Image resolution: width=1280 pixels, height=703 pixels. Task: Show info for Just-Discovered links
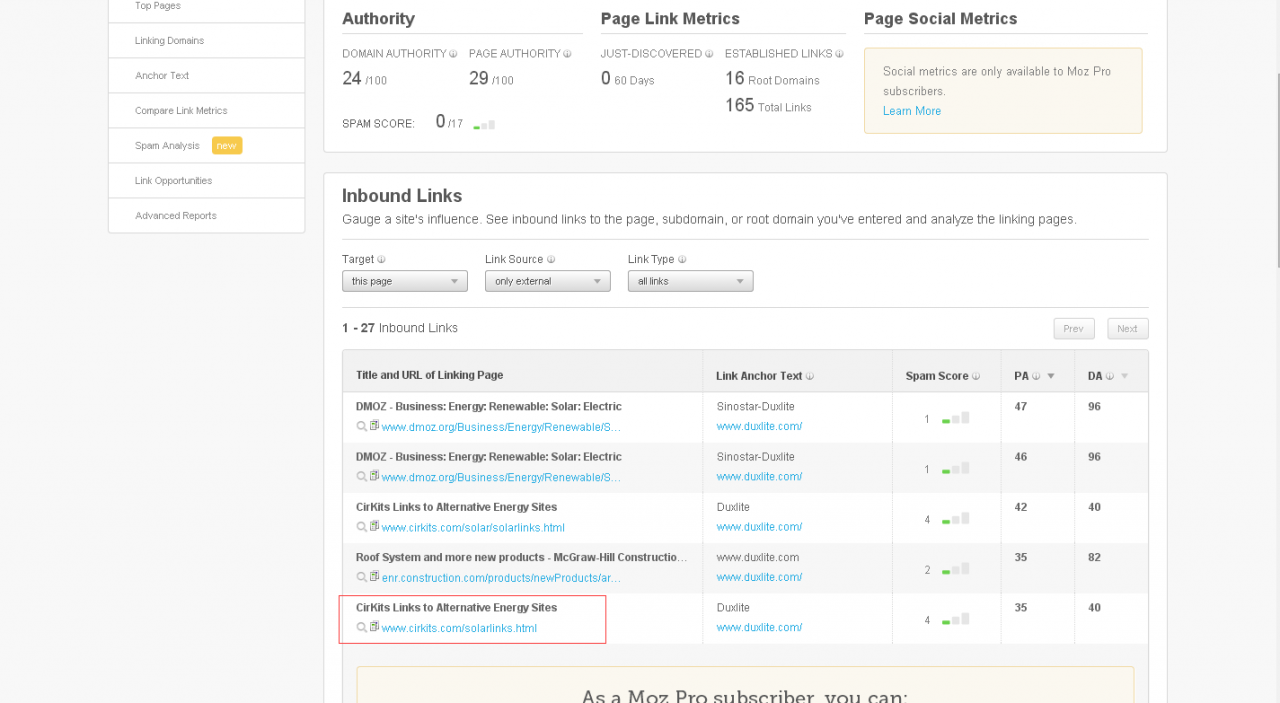pyautogui.click(x=709, y=54)
